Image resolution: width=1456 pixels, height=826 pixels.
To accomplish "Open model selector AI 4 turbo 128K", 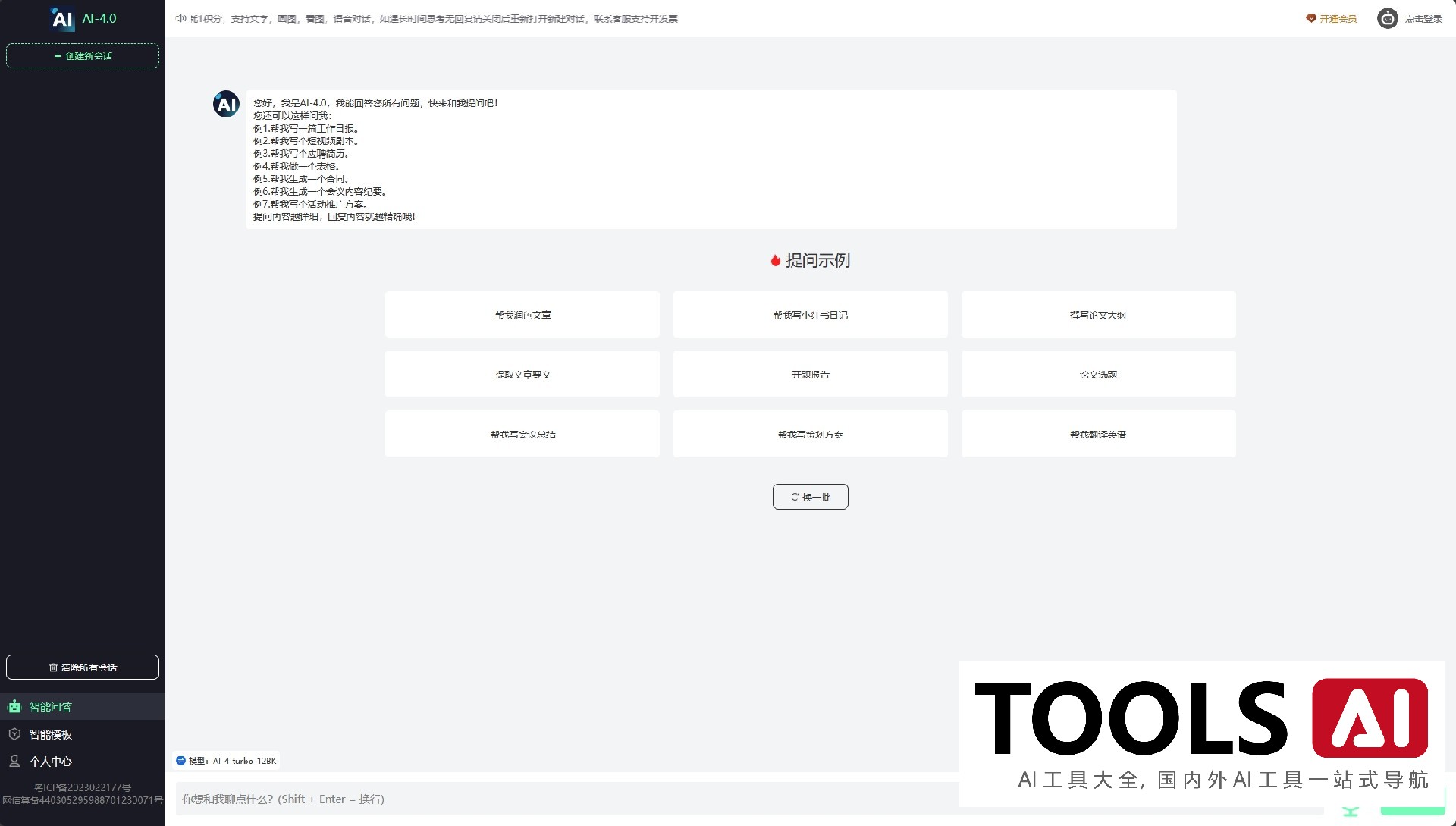I will (x=227, y=761).
